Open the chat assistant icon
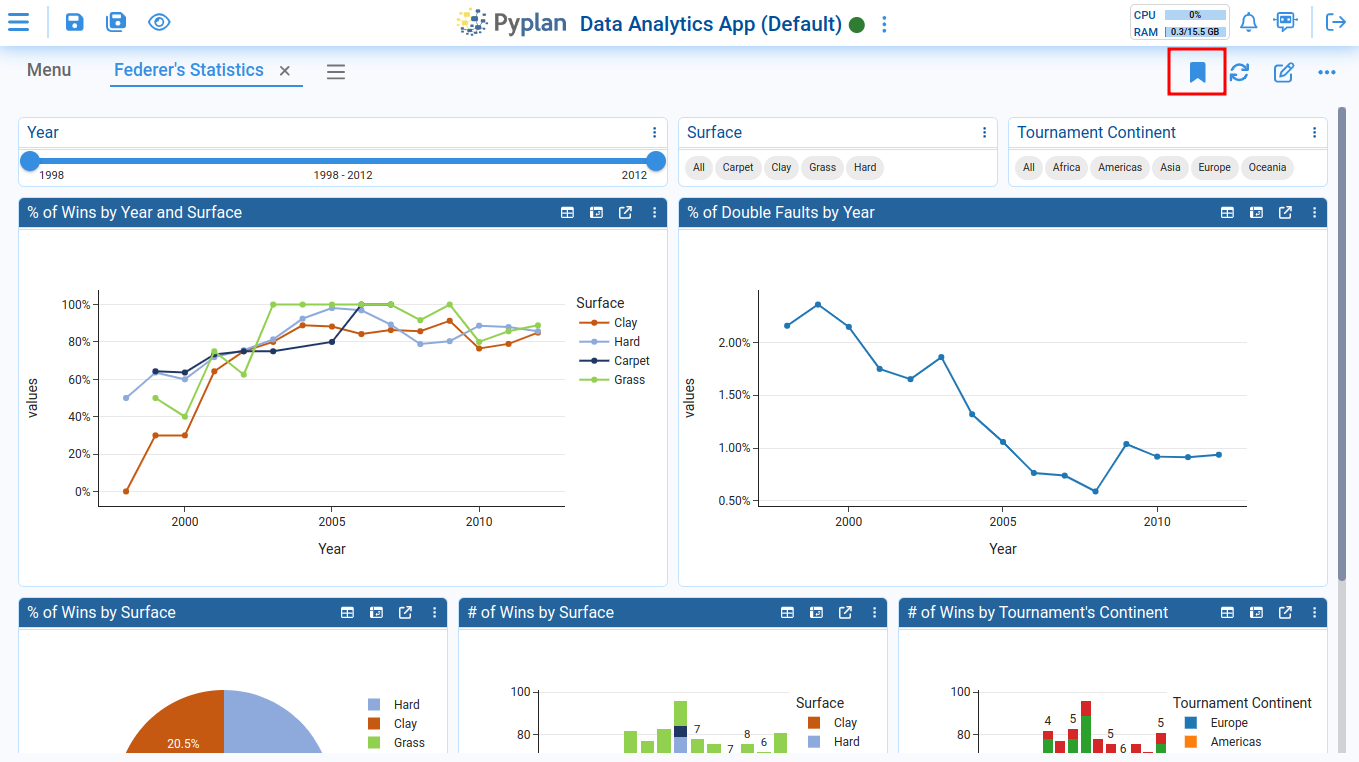The image size is (1359, 762). pos(1284,22)
